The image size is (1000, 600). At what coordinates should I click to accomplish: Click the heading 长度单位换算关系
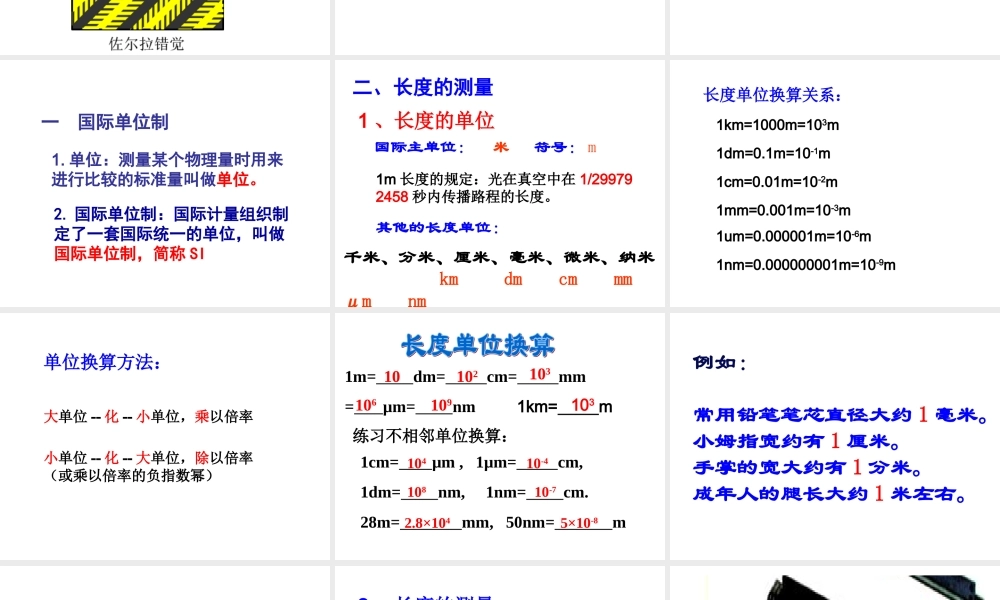[x=773, y=95]
